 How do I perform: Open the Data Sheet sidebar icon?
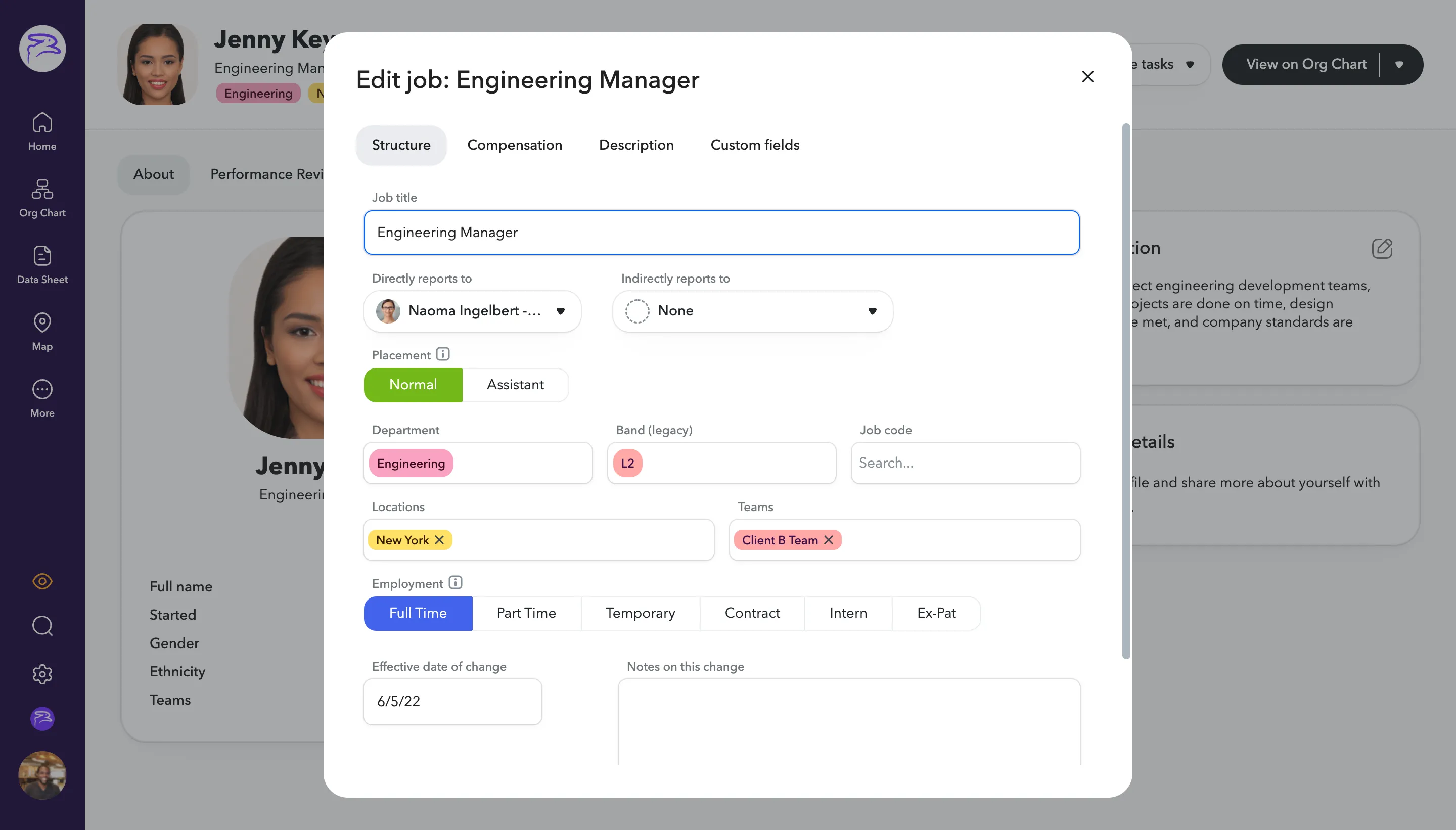tap(42, 264)
